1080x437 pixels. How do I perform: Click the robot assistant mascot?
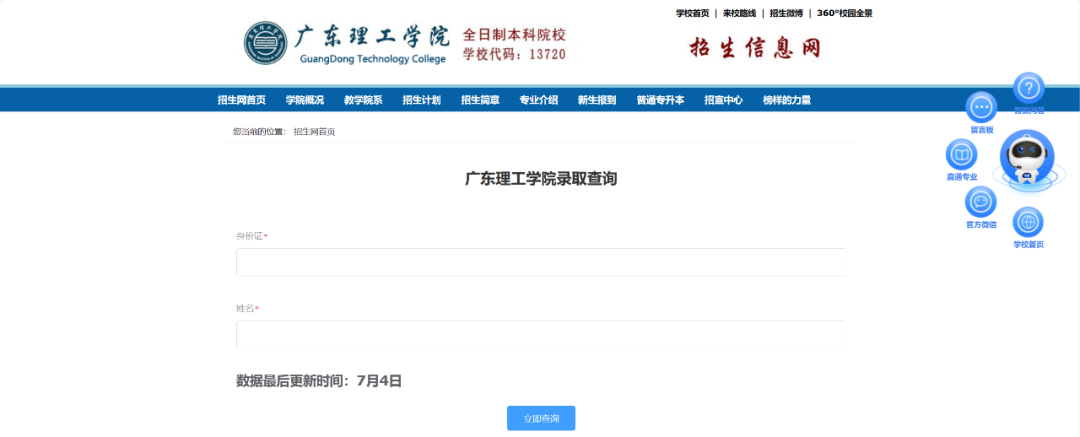1027,159
